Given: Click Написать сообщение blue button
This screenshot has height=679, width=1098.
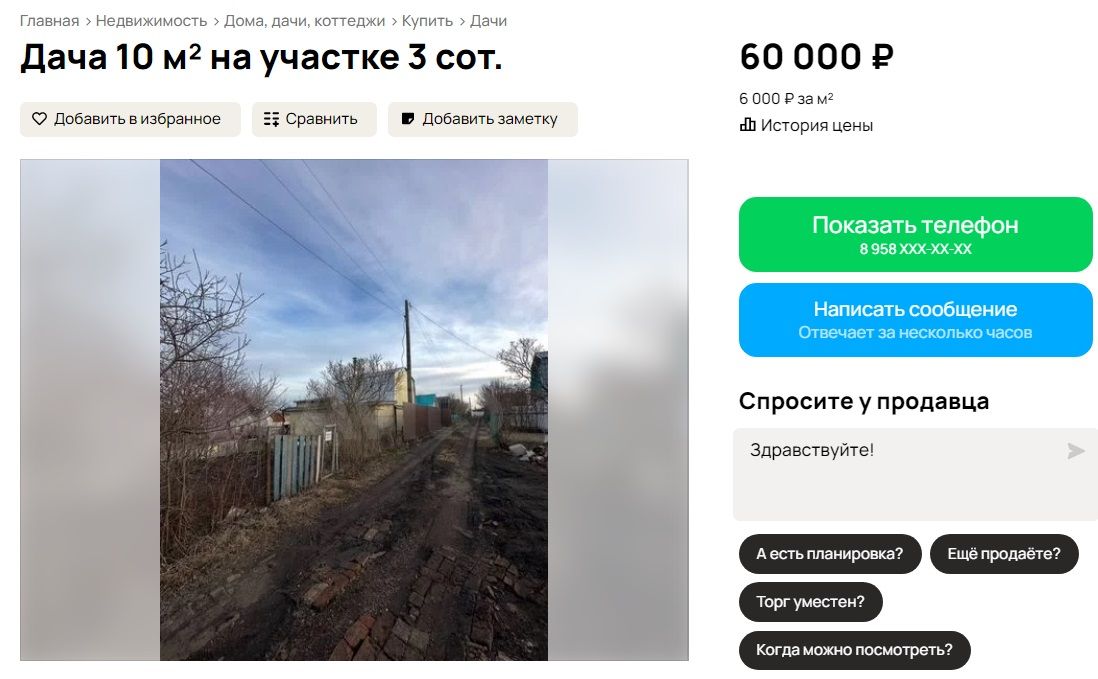Looking at the screenshot, I should (915, 320).
